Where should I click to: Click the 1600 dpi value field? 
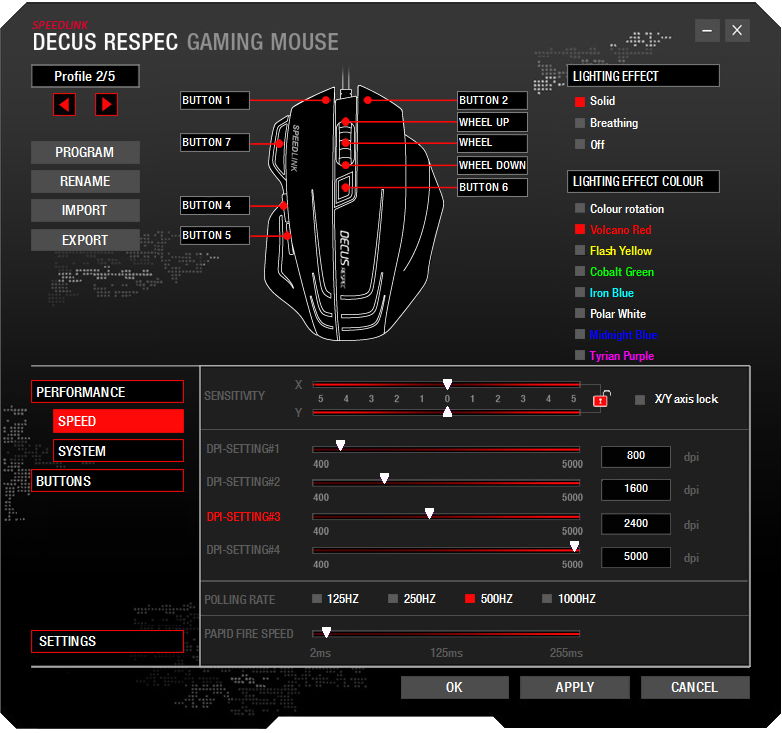636,489
